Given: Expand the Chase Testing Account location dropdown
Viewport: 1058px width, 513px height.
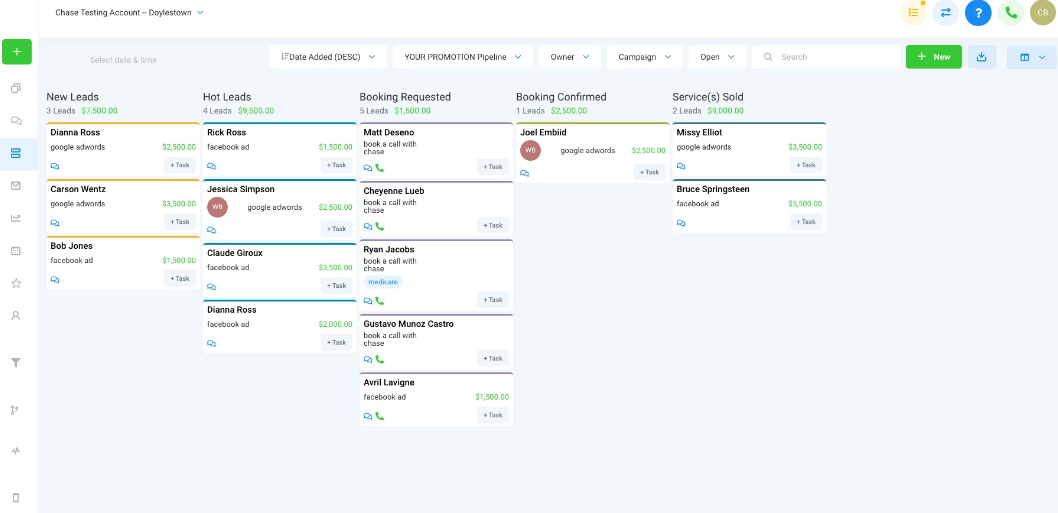Looking at the screenshot, I should [130, 13].
